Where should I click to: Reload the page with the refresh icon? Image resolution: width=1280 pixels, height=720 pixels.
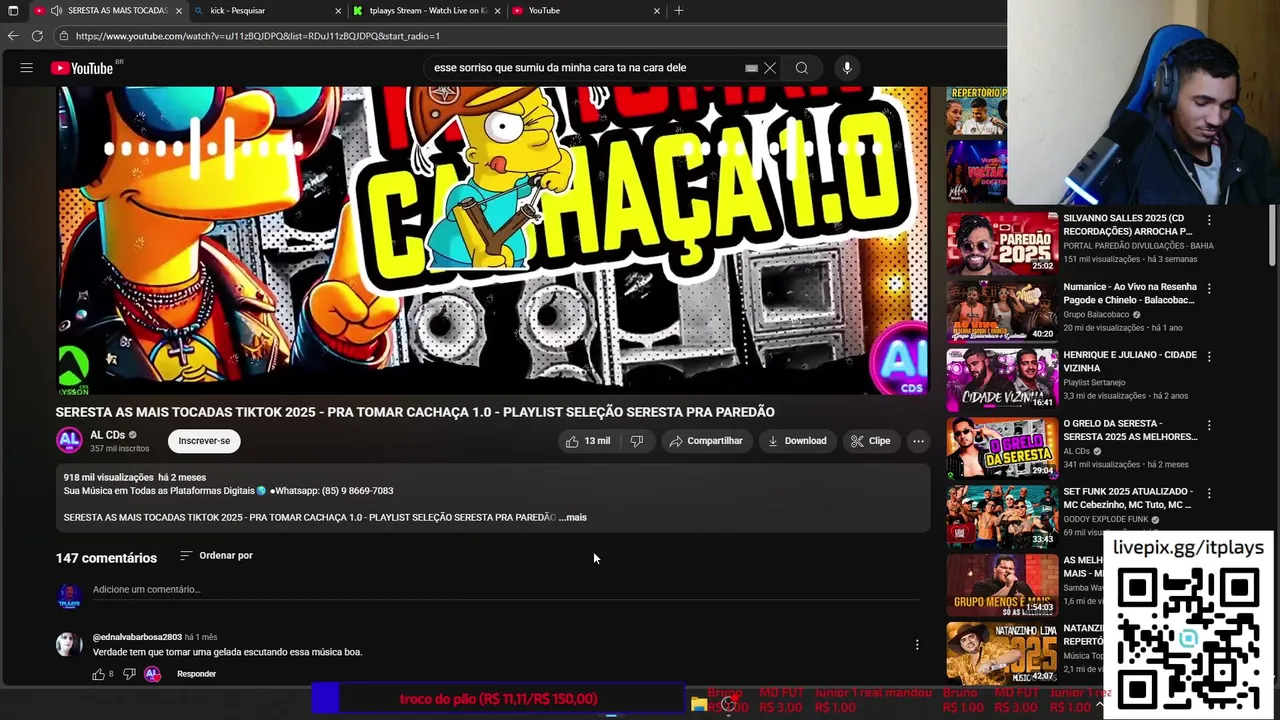tap(37, 36)
